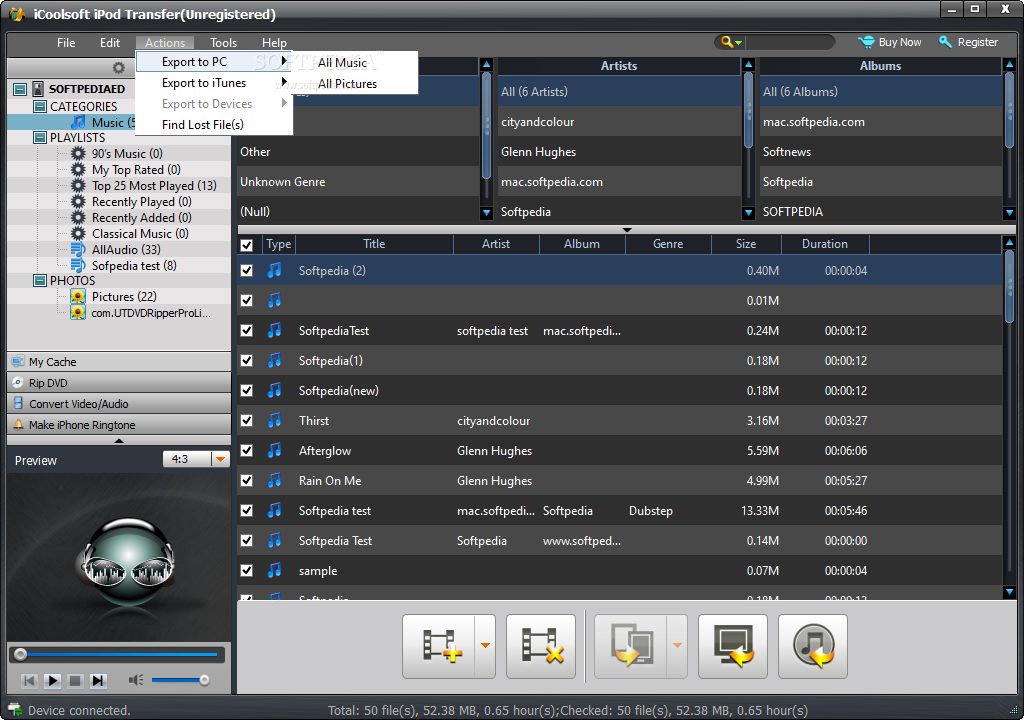Open the File menu
Viewport: 1024px width, 720px height.
(66, 42)
